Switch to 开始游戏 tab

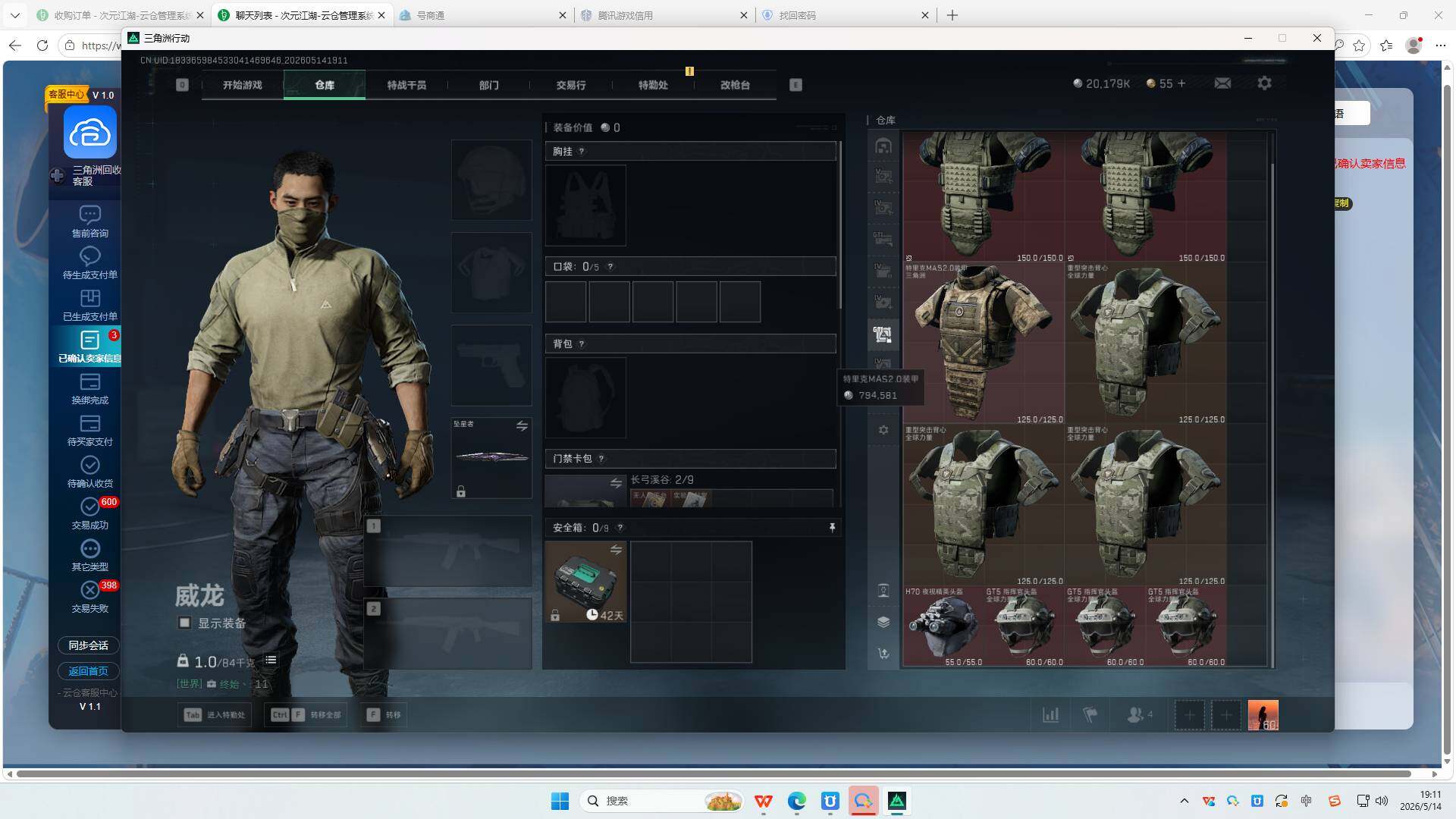coord(243,85)
